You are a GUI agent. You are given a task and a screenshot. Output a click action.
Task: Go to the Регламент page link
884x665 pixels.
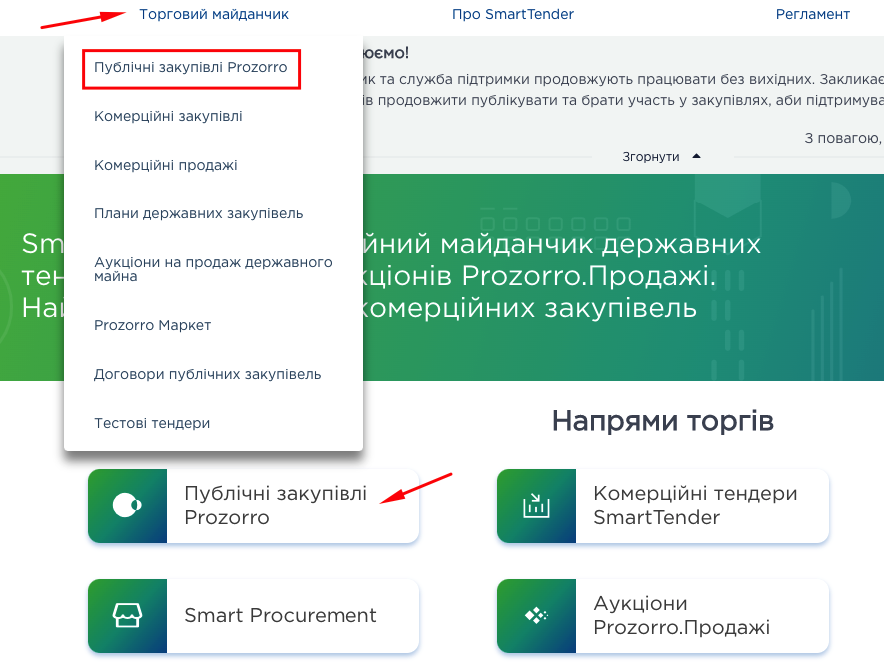812,14
